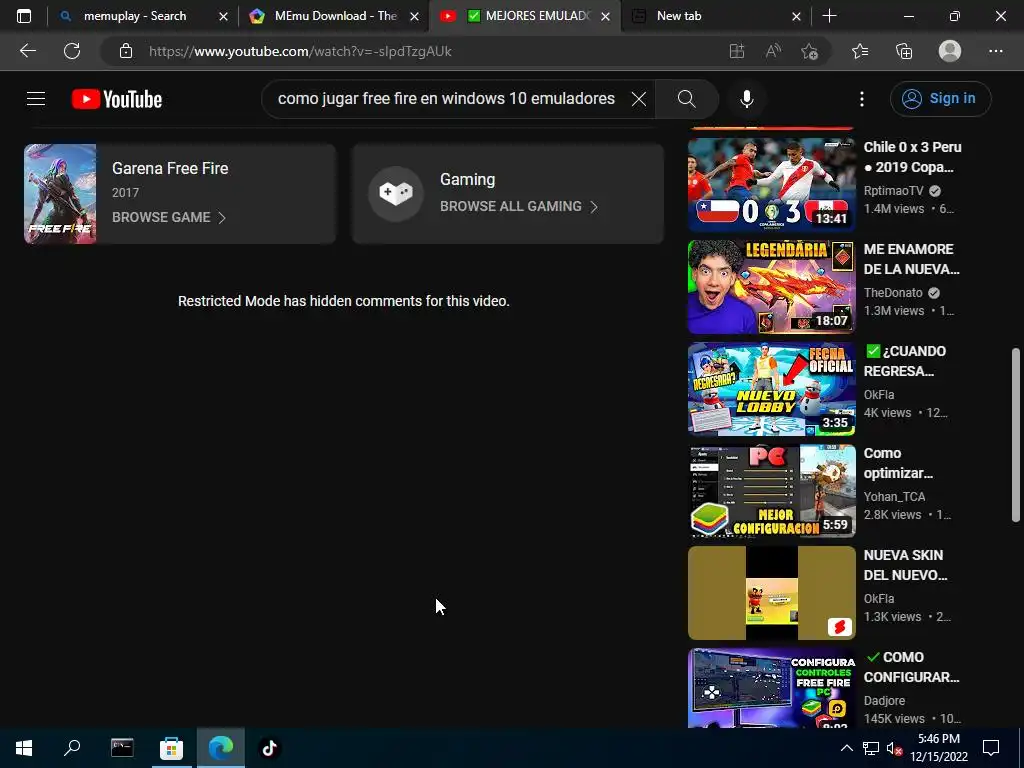The image size is (1024, 768).
Task: Close the MEmu Download tab
Action: [414, 16]
